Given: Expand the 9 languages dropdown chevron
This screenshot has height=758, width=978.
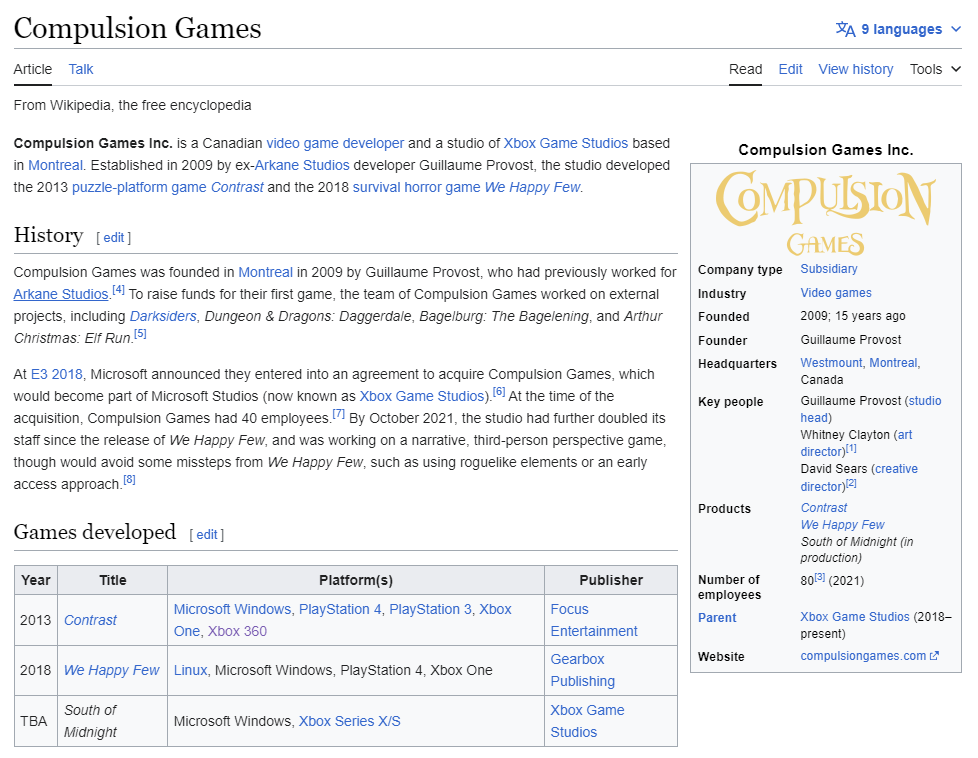Looking at the screenshot, I should pos(956,29).
